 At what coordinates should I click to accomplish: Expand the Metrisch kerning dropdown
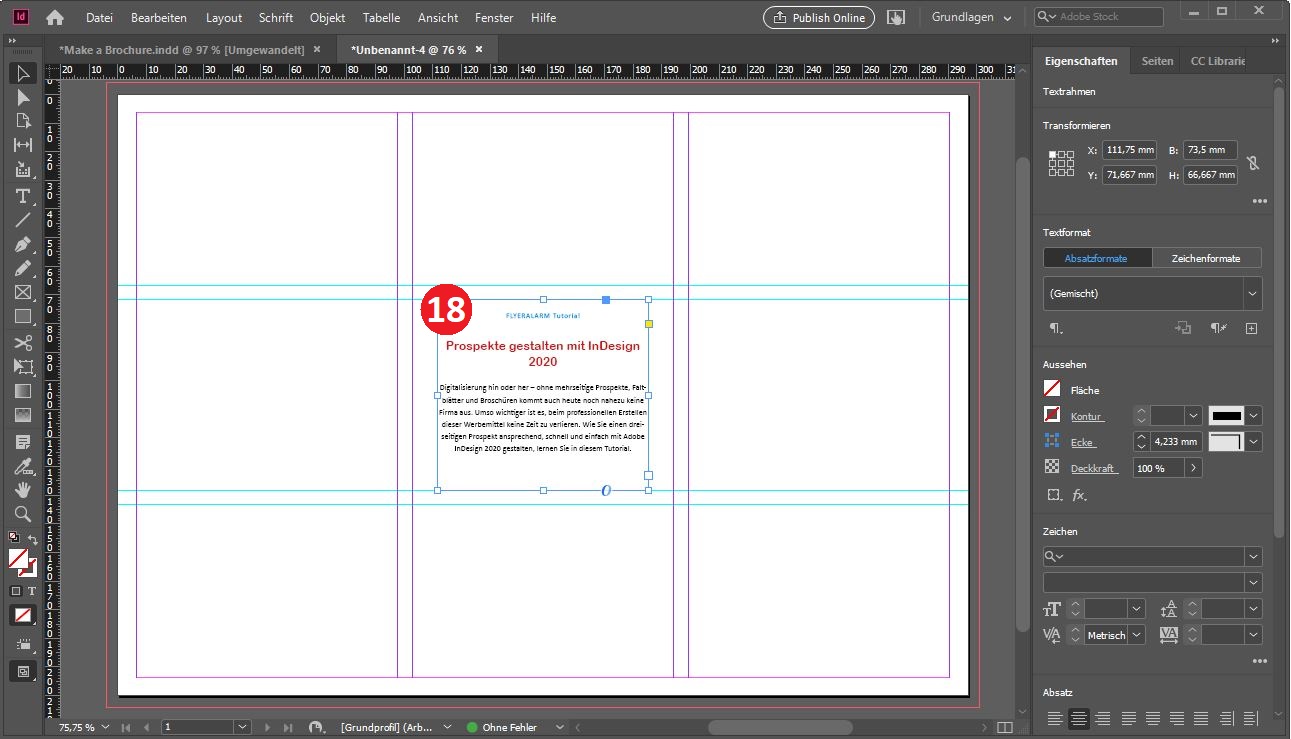(1136, 635)
